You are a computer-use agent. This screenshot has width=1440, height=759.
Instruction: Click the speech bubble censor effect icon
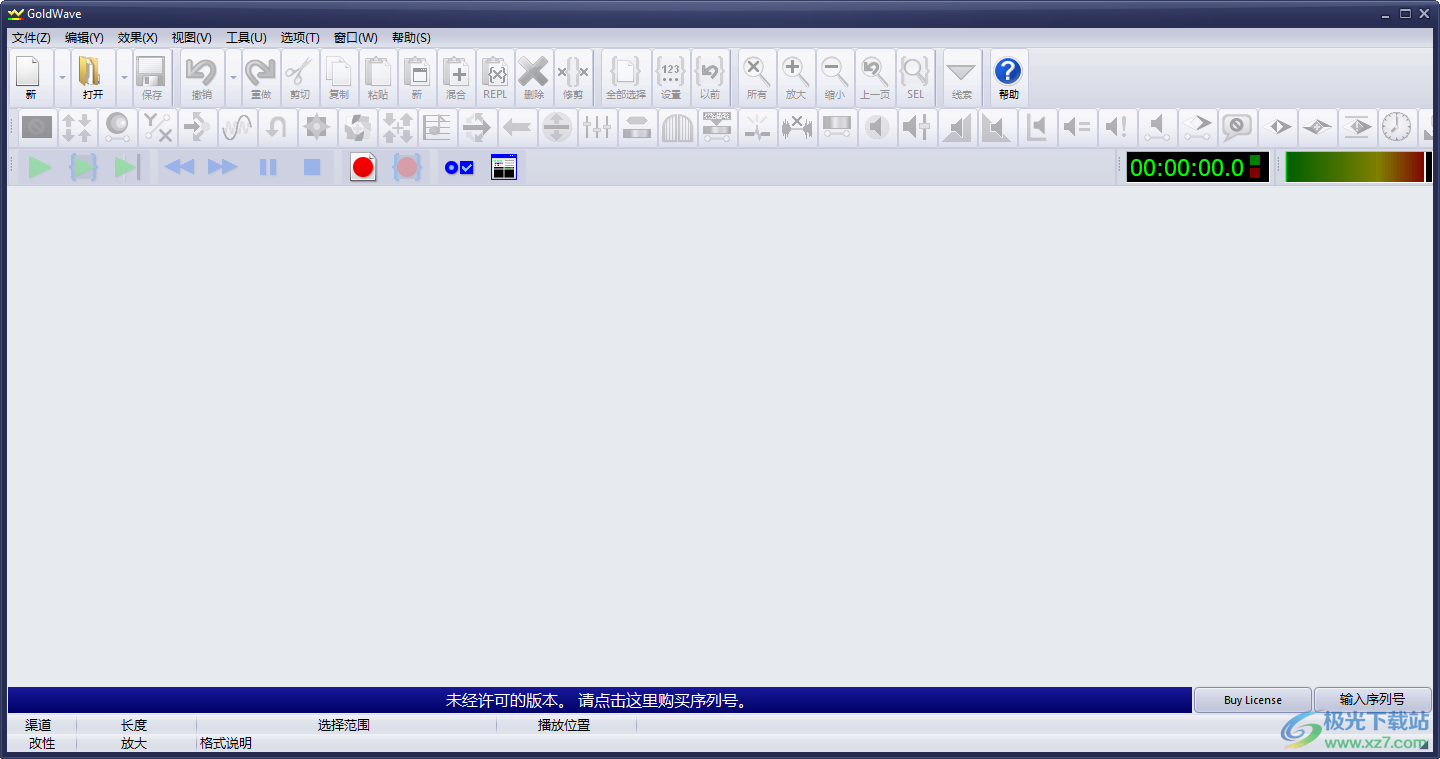pos(1237,128)
